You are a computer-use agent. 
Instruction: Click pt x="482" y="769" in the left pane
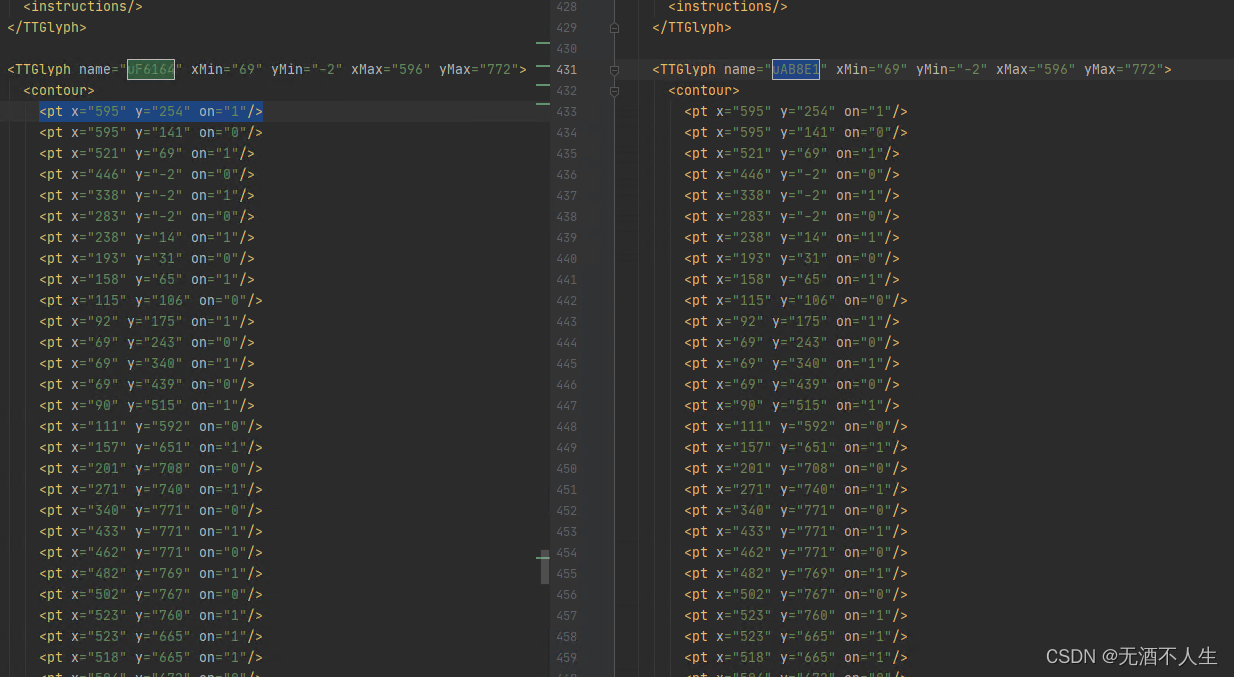(151, 573)
